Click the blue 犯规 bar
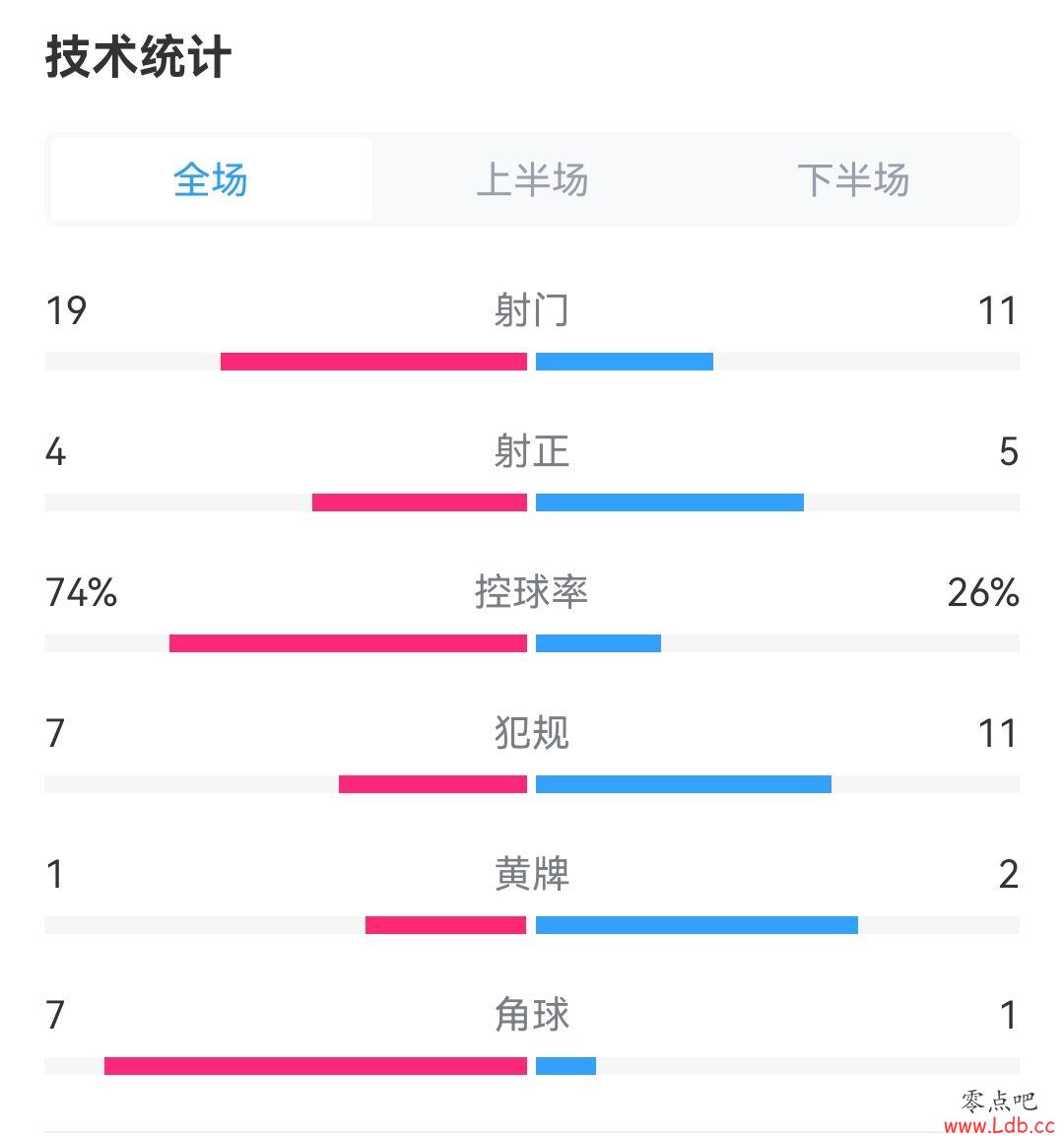 tap(684, 784)
